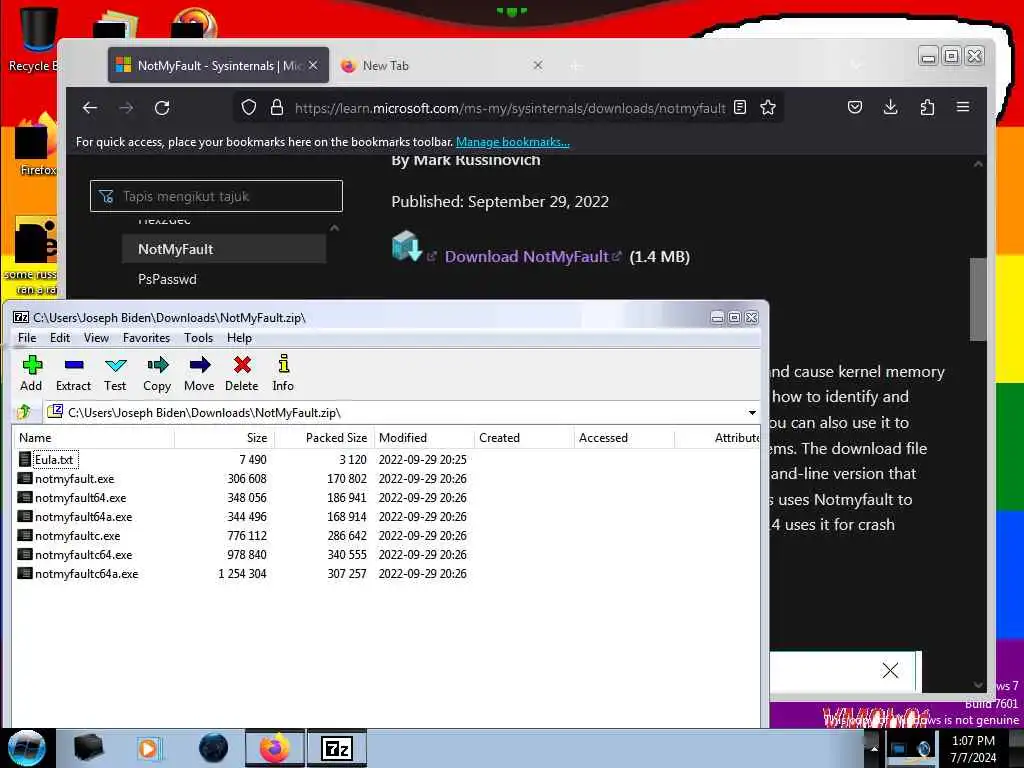The width and height of the screenshot is (1024, 768).
Task: Open Recycle Bin on desktop
Action: point(36,38)
